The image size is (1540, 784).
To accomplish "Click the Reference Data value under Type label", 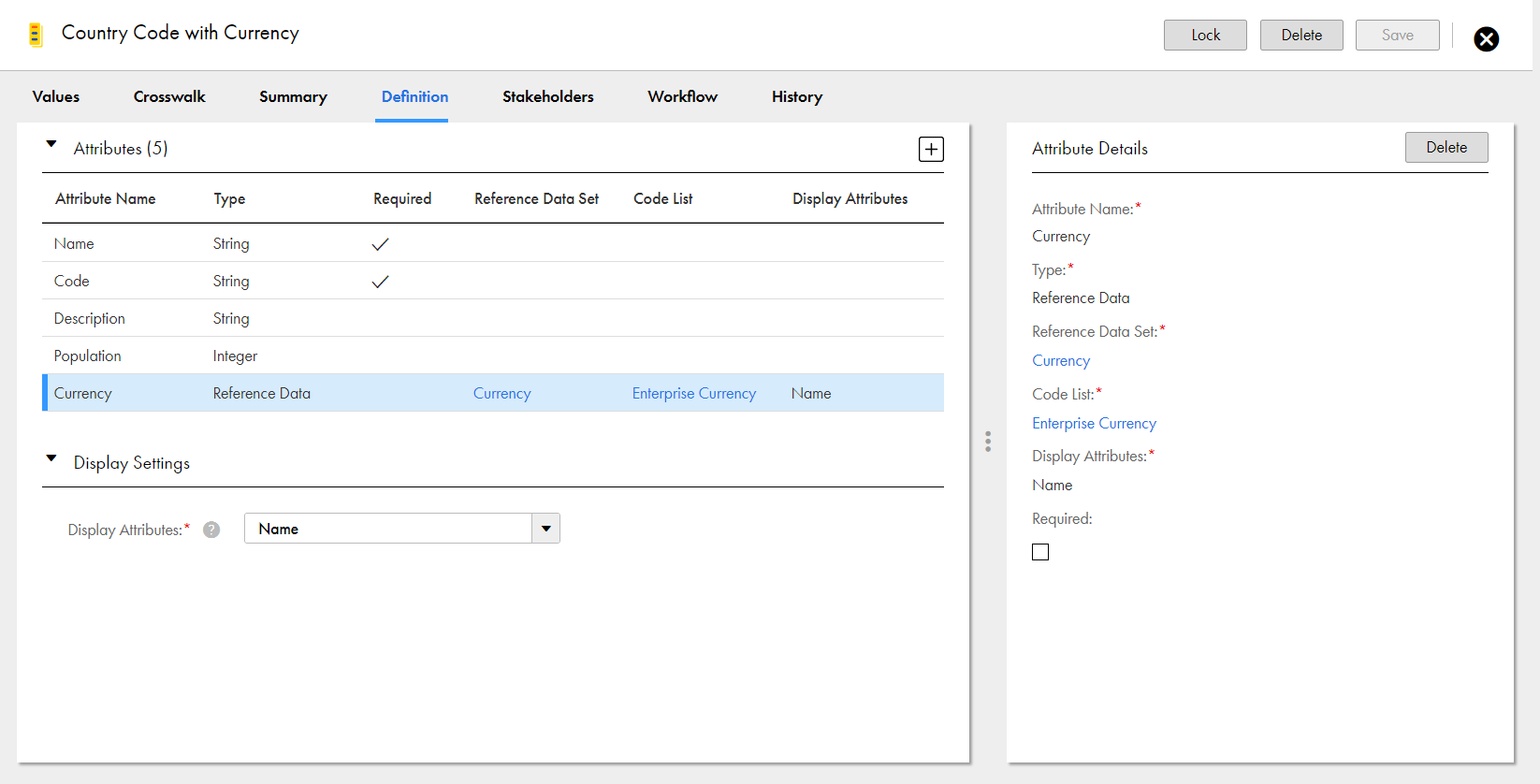I will [1081, 298].
